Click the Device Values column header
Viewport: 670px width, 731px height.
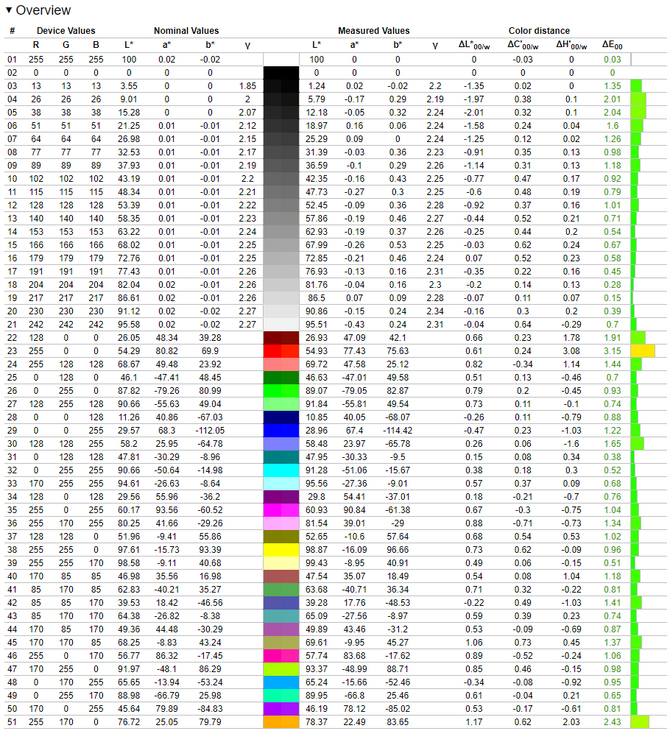(x=66, y=31)
